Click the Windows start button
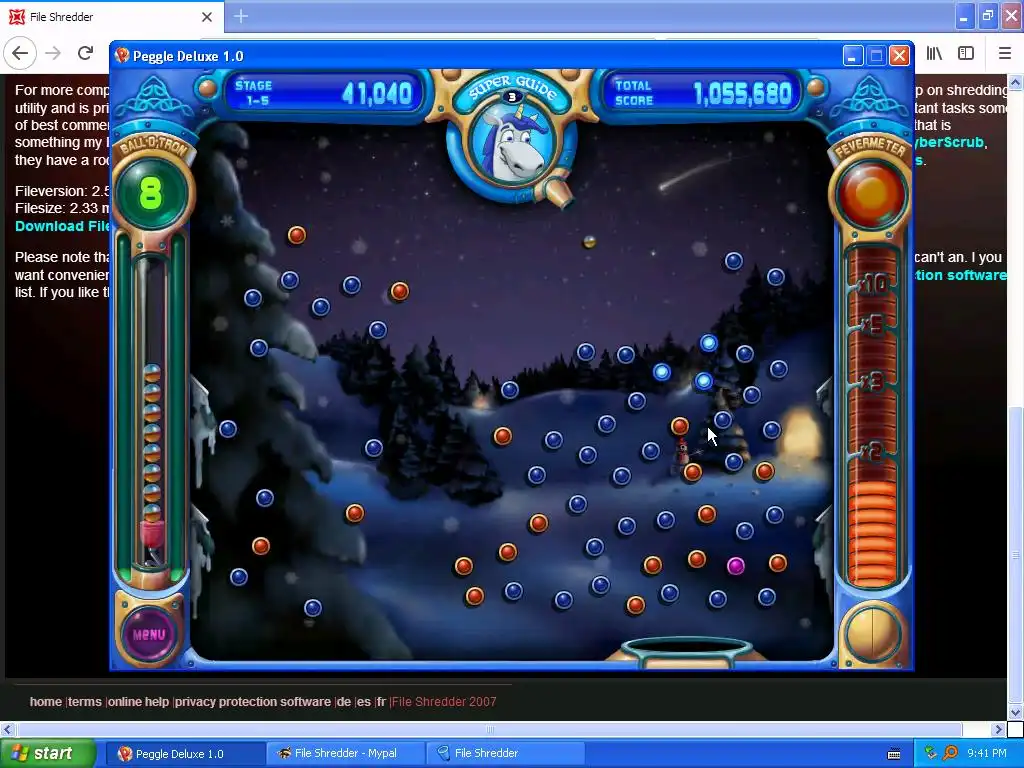Viewport: 1024px width, 768px height. click(x=47, y=753)
